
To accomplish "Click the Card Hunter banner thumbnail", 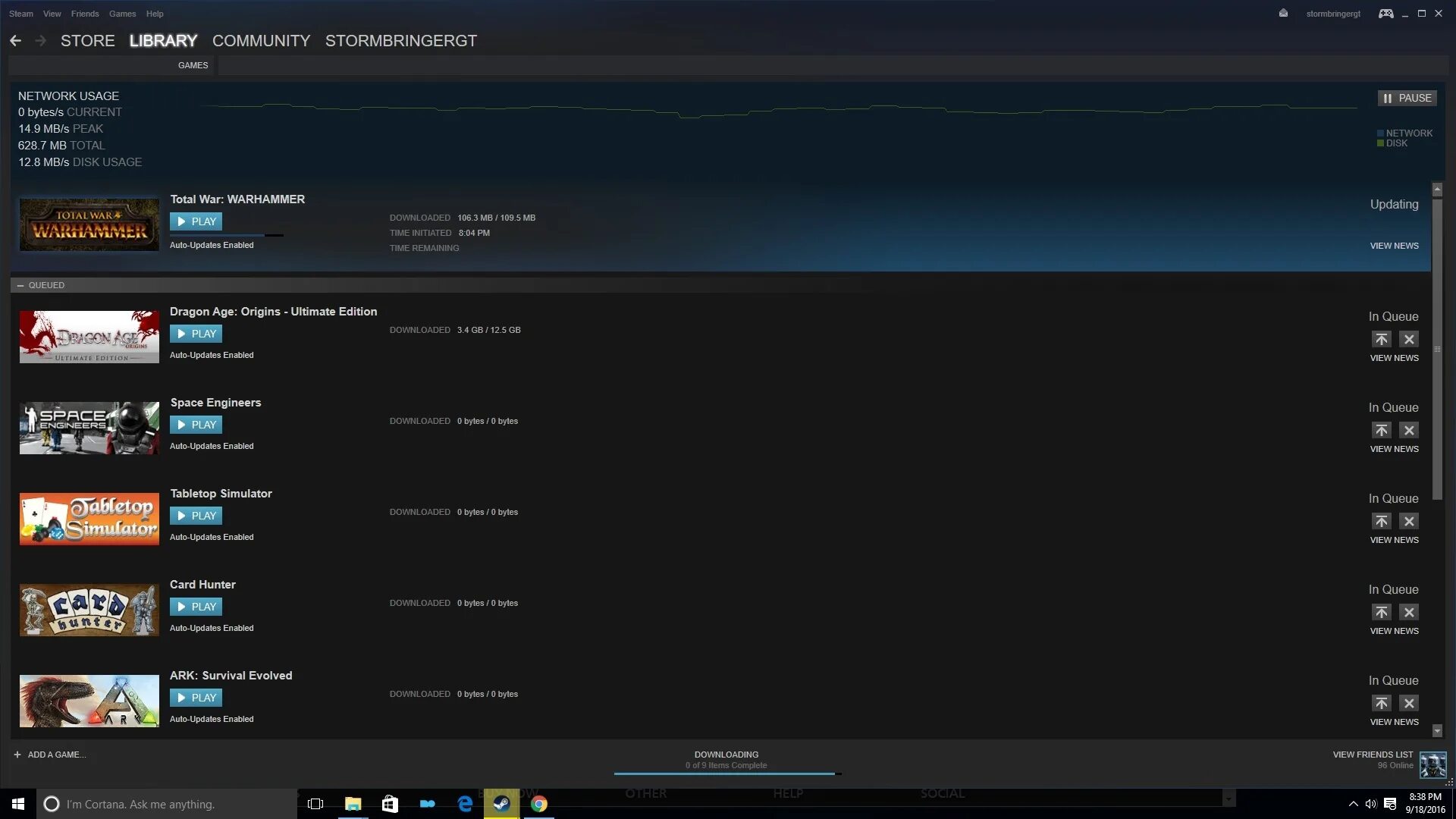I will 89,610.
